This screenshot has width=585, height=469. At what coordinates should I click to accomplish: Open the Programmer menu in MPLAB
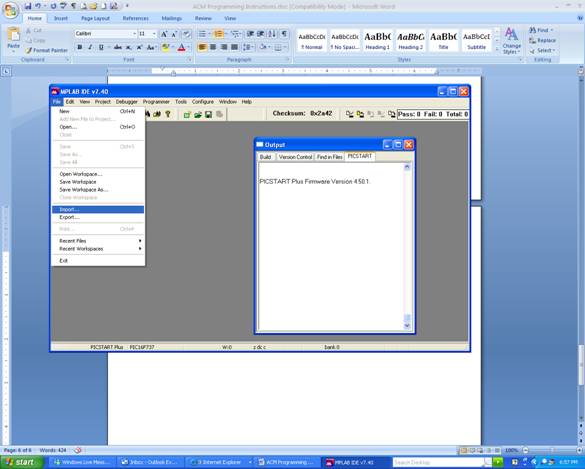156,101
